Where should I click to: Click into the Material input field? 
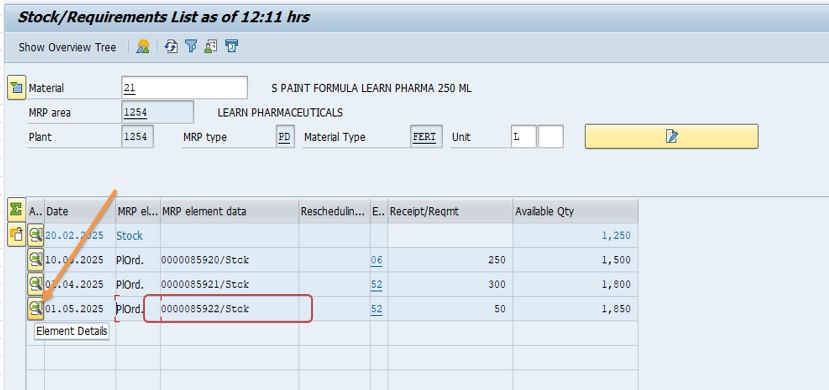pyautogui.click(x=184, y=88)
